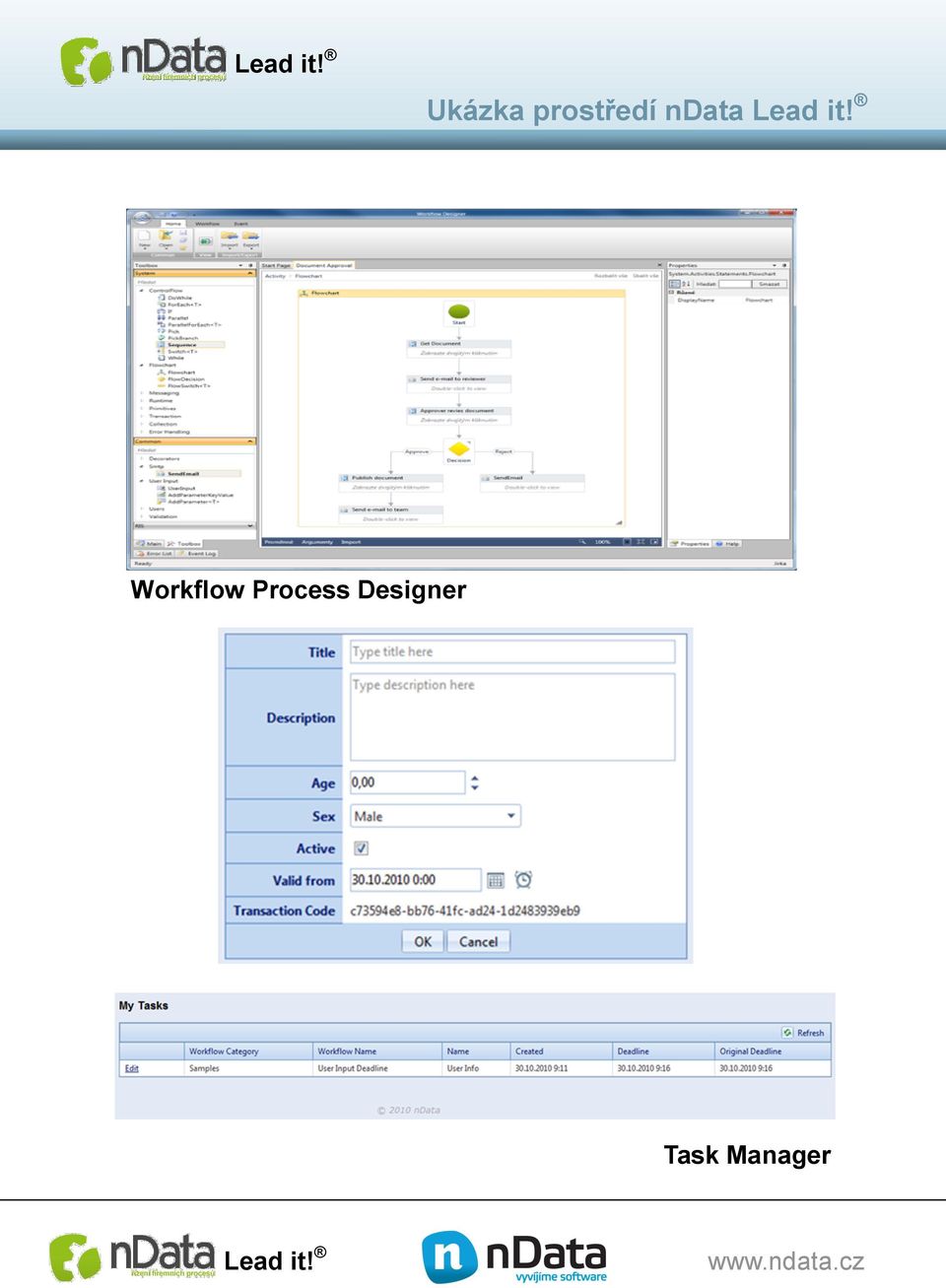The width and height of the screenshot is (946, 1288).
Task: Click the Description text area
Action: pyautogui.click(x=512, y=716)
